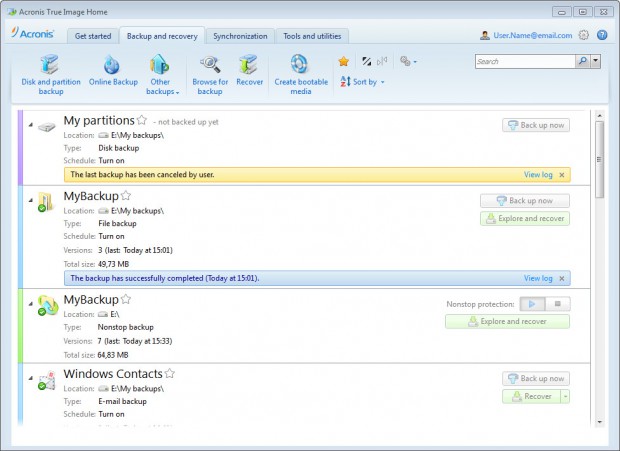Image resolution: width=620 pixels, height=451 pixels.
Task: Open Create bootable media
Action: (x=301, y=75)
